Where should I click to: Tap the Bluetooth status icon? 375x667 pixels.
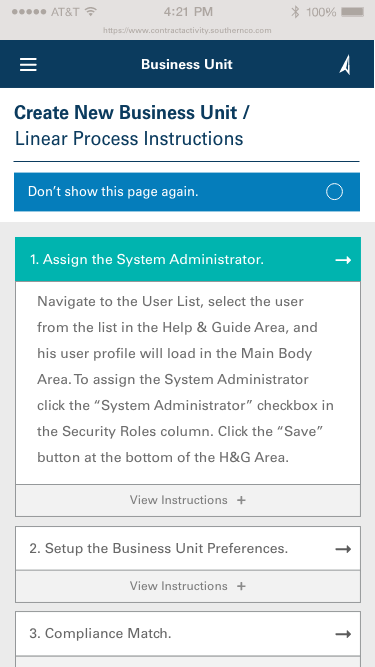coord(295,12)
